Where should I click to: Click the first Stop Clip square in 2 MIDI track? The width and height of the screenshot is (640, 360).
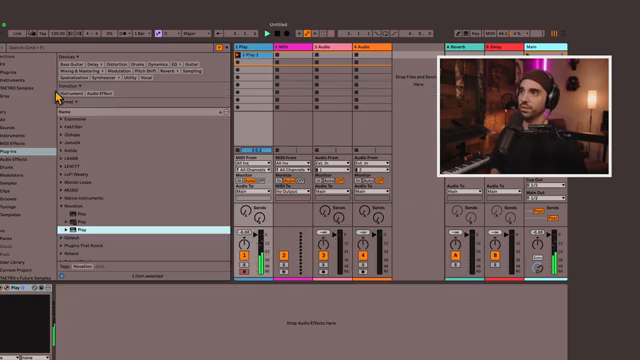[x=277, y=55]
